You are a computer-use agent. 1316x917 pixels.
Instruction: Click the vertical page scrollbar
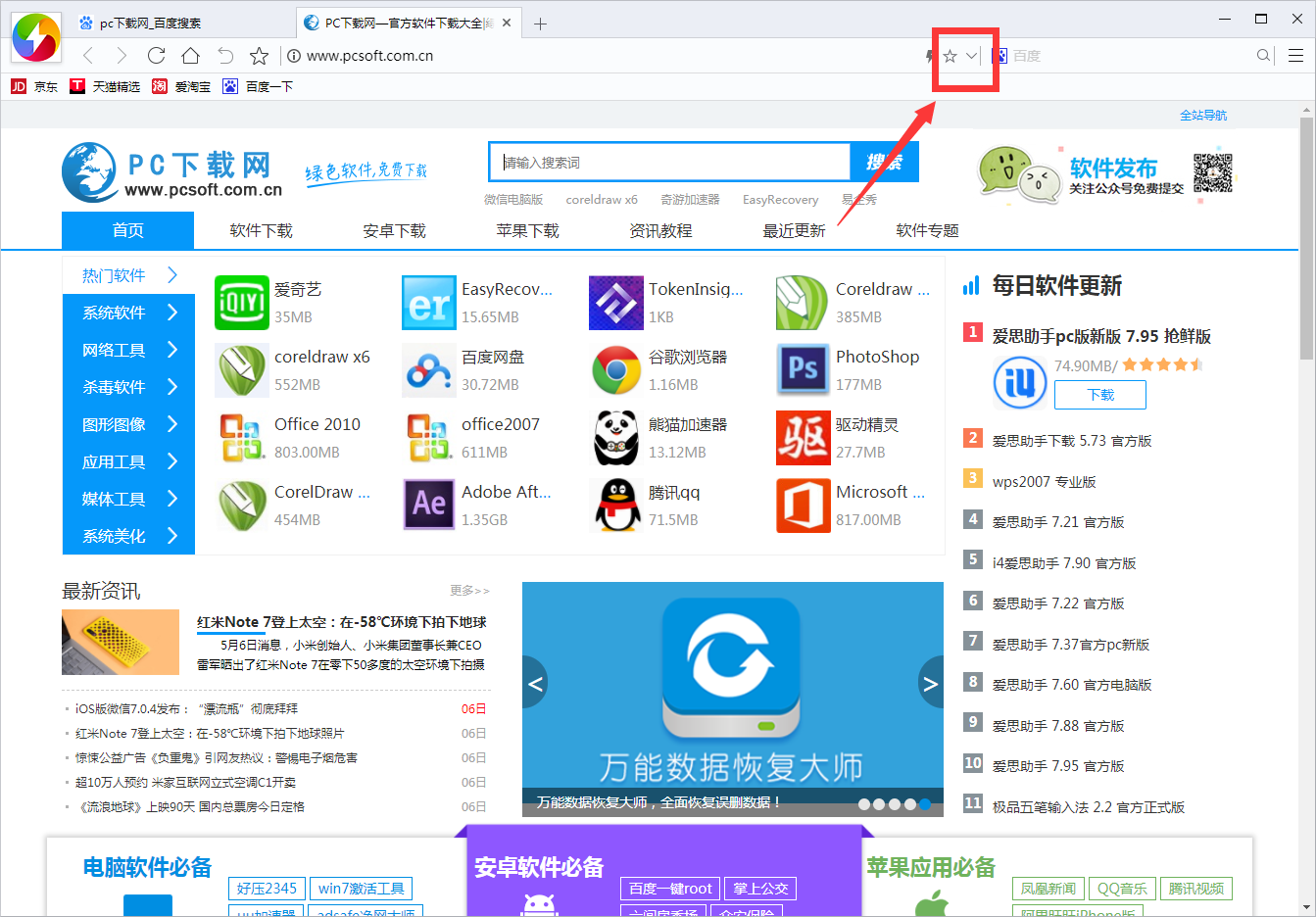coord(1307,239)
